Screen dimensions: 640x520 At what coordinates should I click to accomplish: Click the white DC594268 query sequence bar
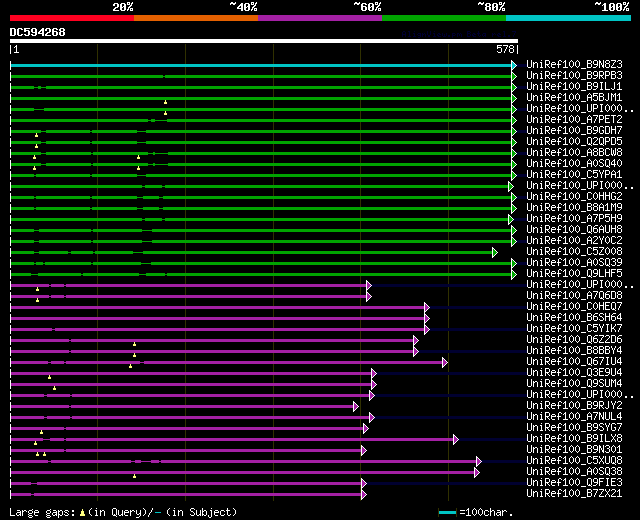[264, 41]
